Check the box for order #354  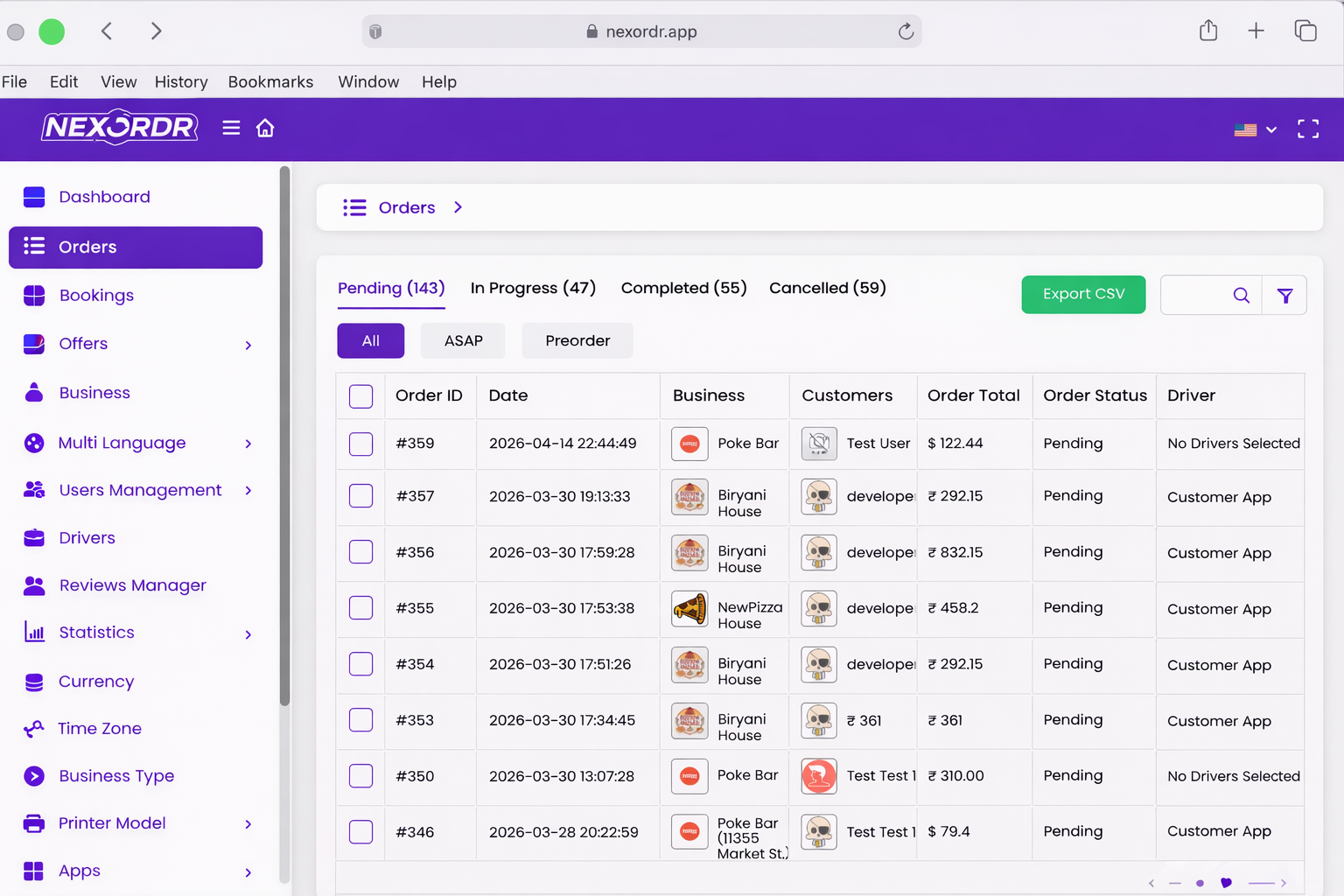(360, 664)
